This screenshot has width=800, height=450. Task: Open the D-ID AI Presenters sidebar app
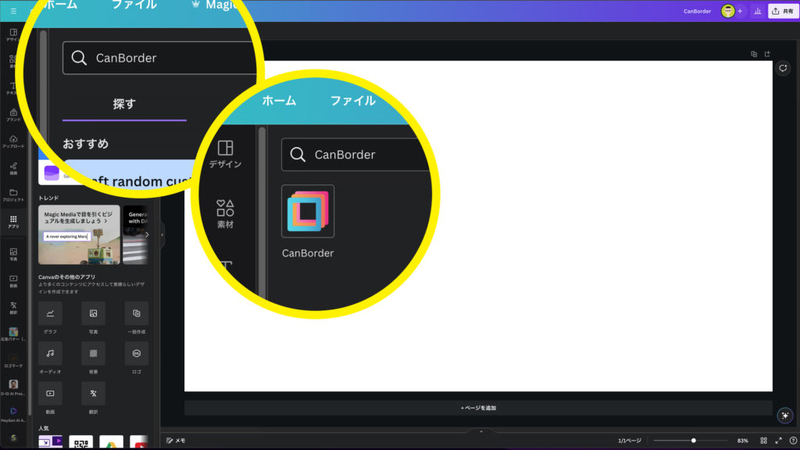13,387
